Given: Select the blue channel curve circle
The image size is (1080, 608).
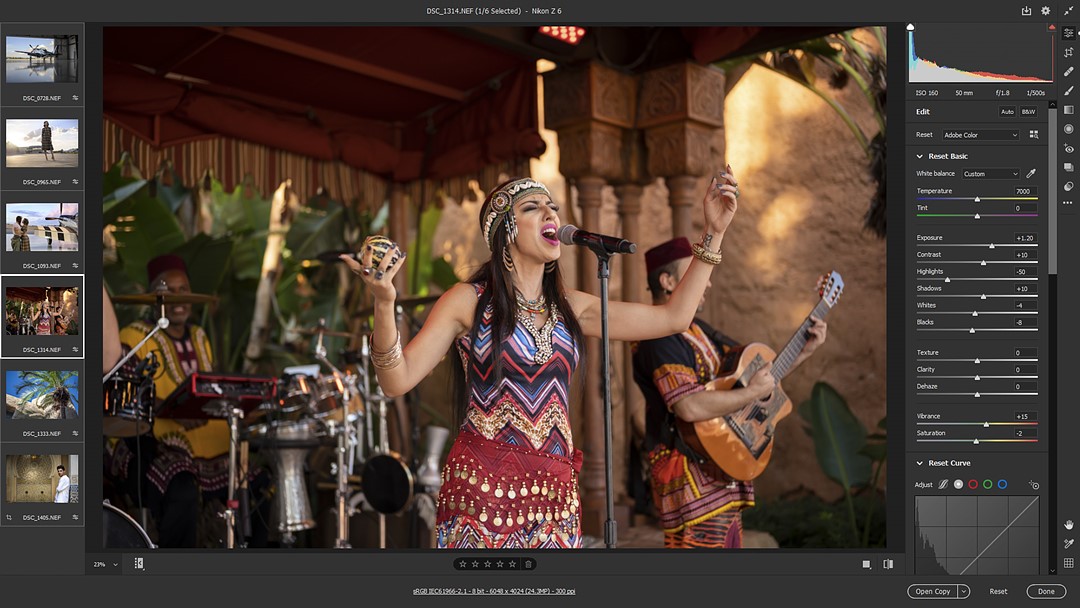Looking at the screenshot, I should tap(1002, 484).
